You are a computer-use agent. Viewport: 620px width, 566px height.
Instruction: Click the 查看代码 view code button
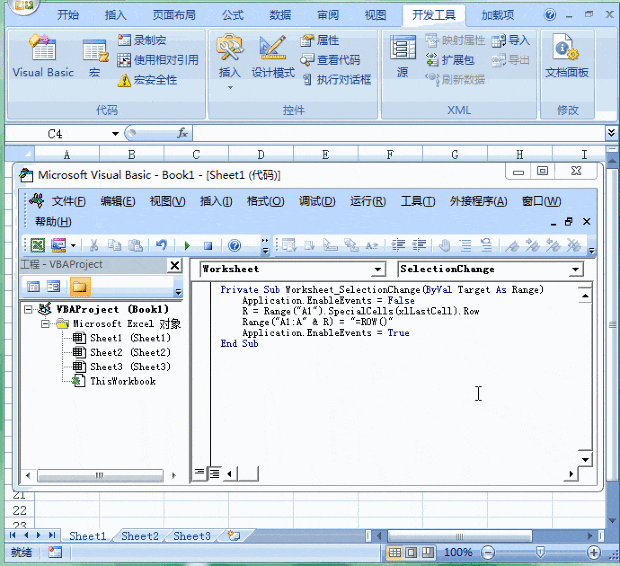(330, 60)
